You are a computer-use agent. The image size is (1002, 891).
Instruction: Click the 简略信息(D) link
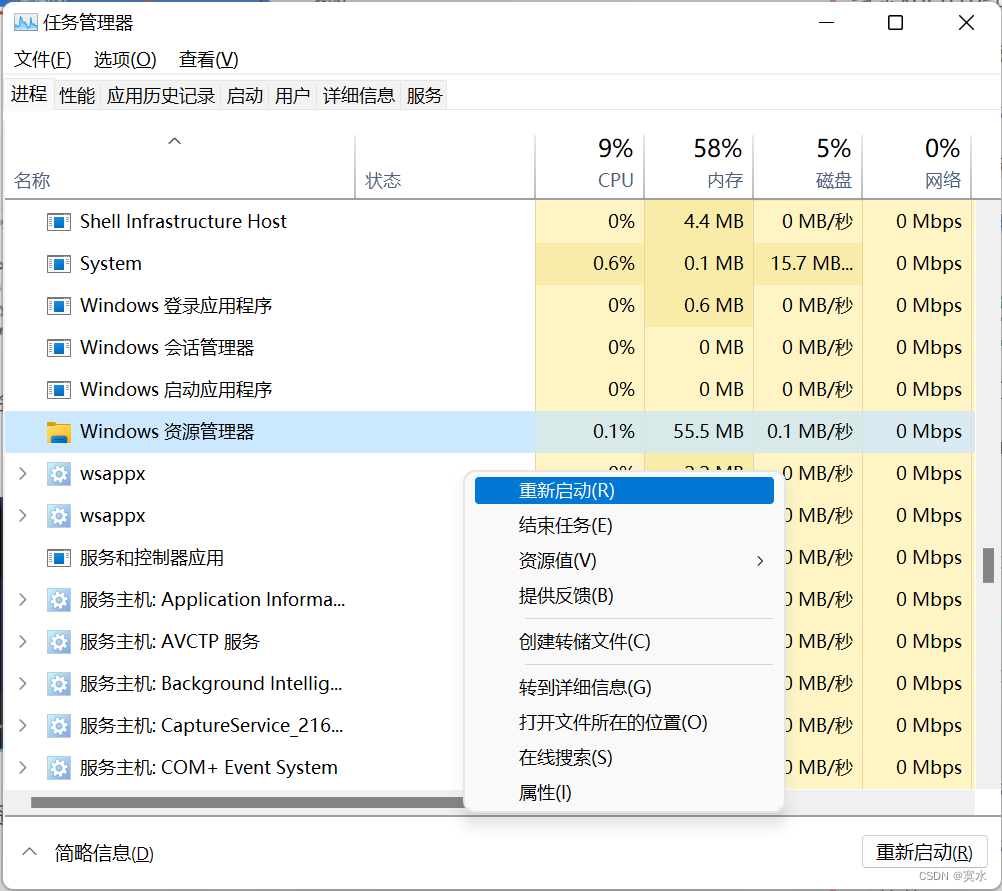(x=104, y=853)
